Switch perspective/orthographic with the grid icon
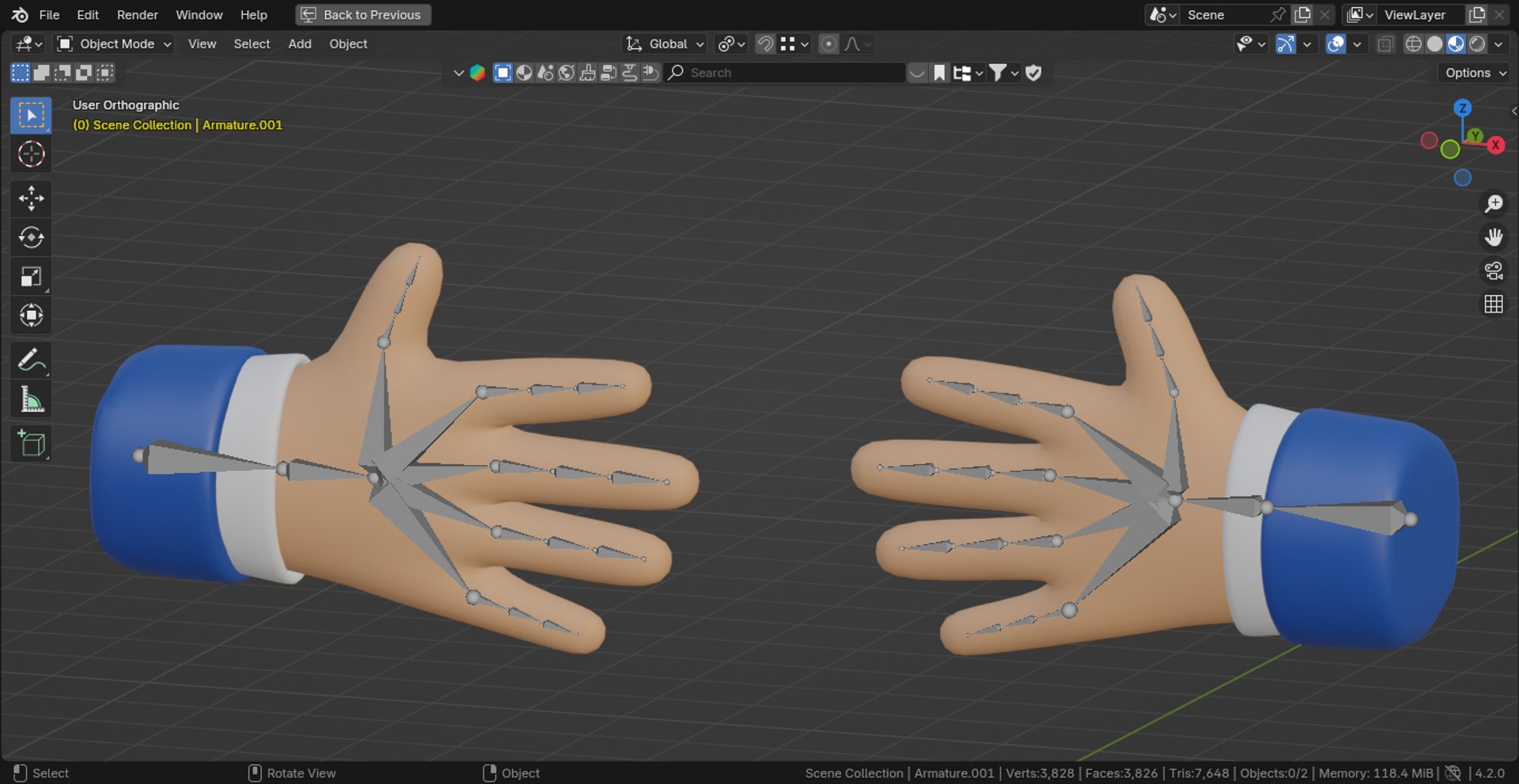Image resolution: width=1519 pixels, height=784 pixels. pyautogui.click(x=1493, y=305)
